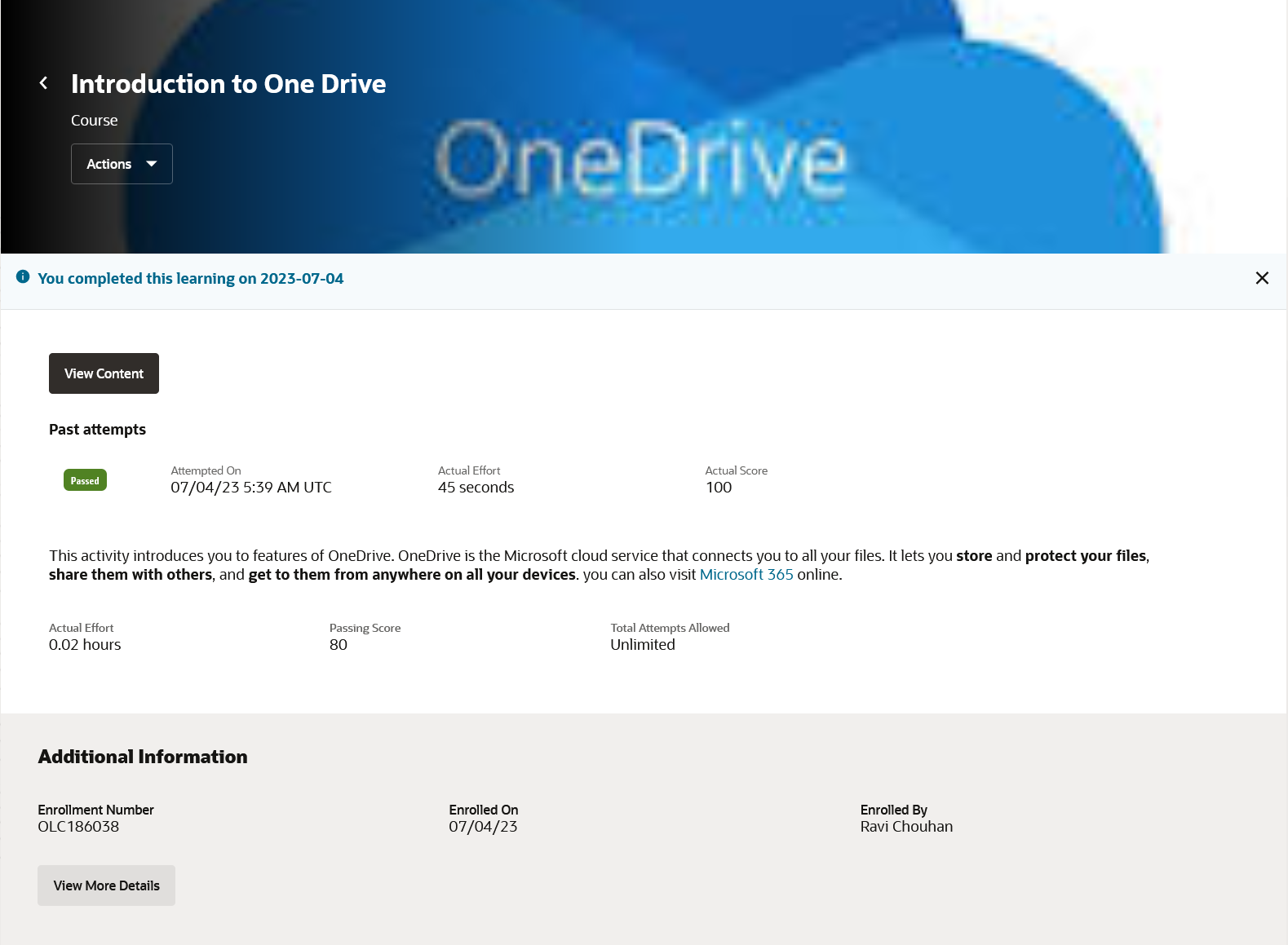
Task: Select the Attempted On label
Action: [x=206, y=470]
